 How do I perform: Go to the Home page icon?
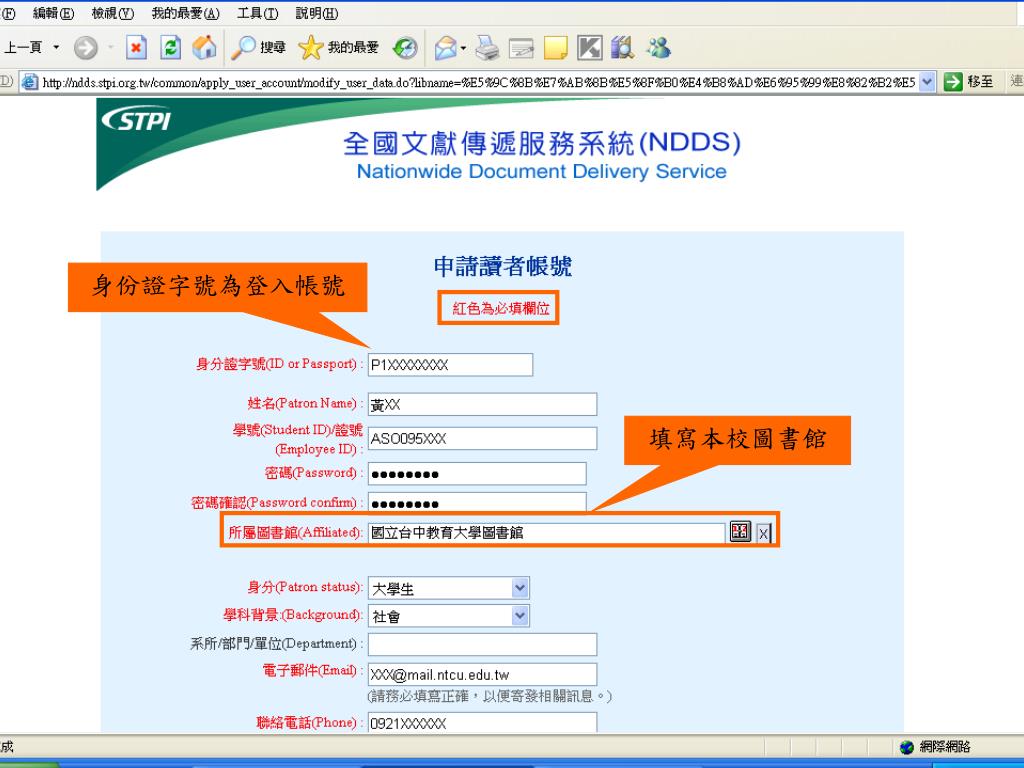click(204, 48)
